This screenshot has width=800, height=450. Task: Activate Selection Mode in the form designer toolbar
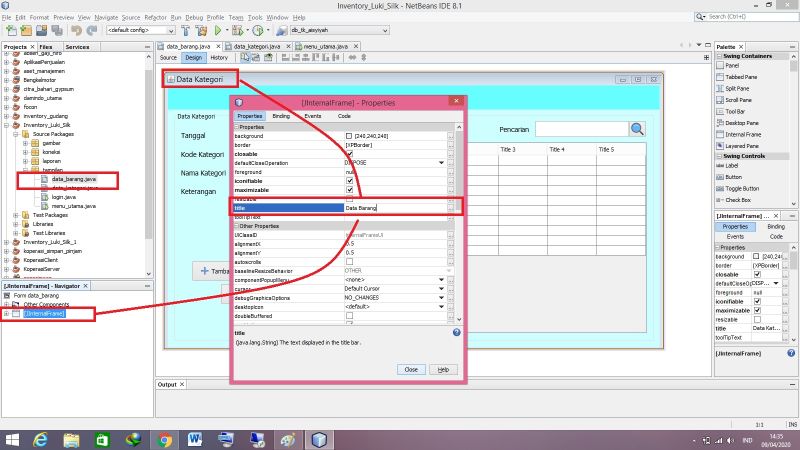pos(245,58)
